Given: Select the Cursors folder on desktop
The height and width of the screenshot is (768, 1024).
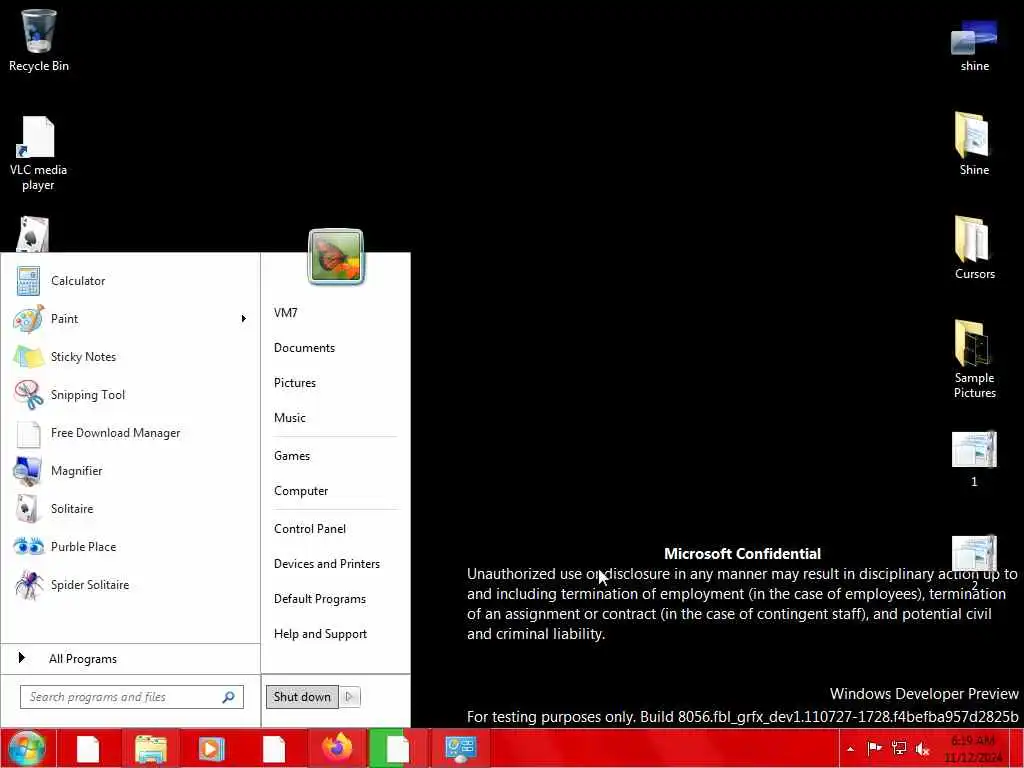Looking at the screenshot, I should point(974,248).
